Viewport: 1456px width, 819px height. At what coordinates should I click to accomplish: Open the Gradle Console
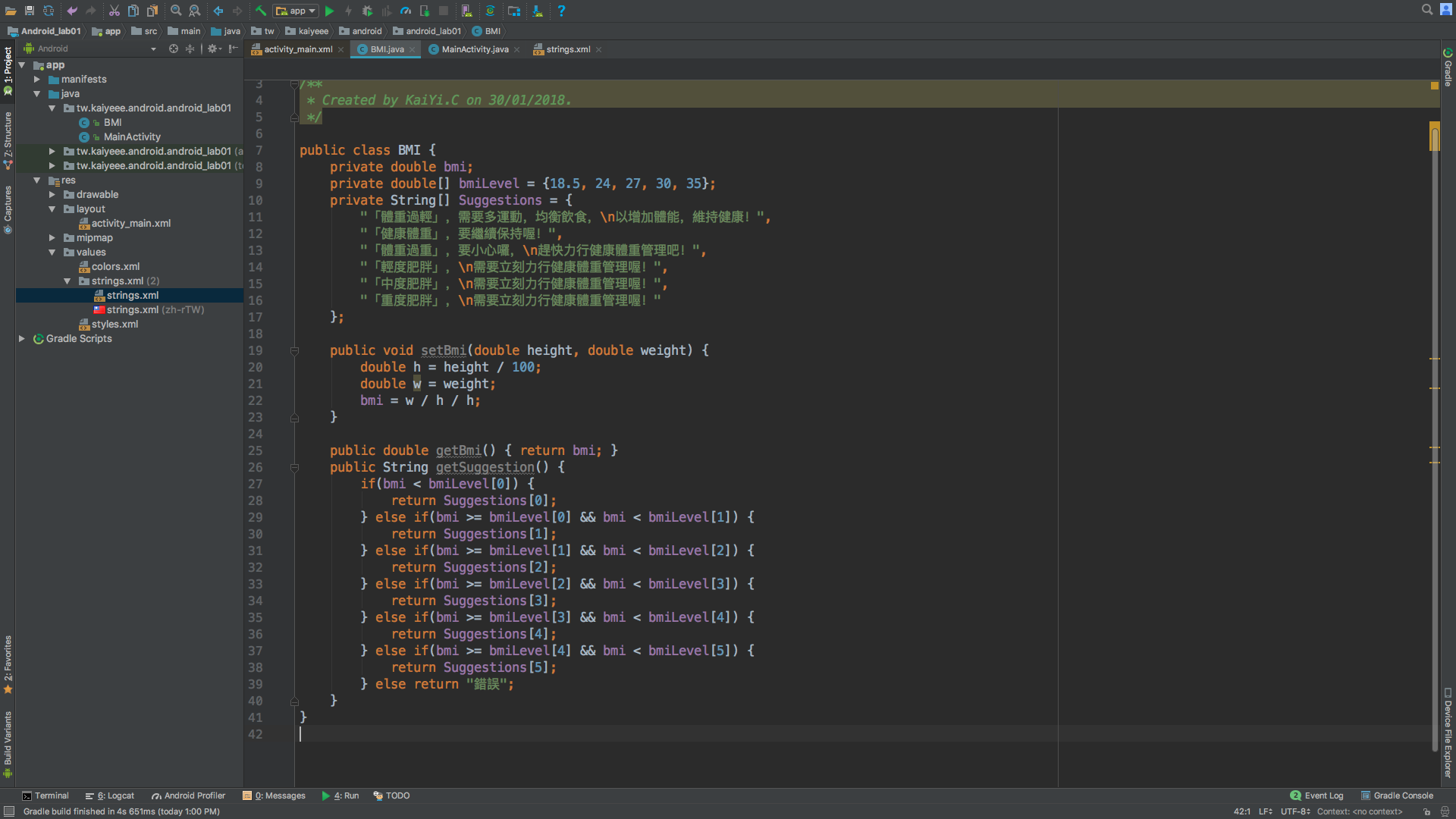(x=1397, y=795)
